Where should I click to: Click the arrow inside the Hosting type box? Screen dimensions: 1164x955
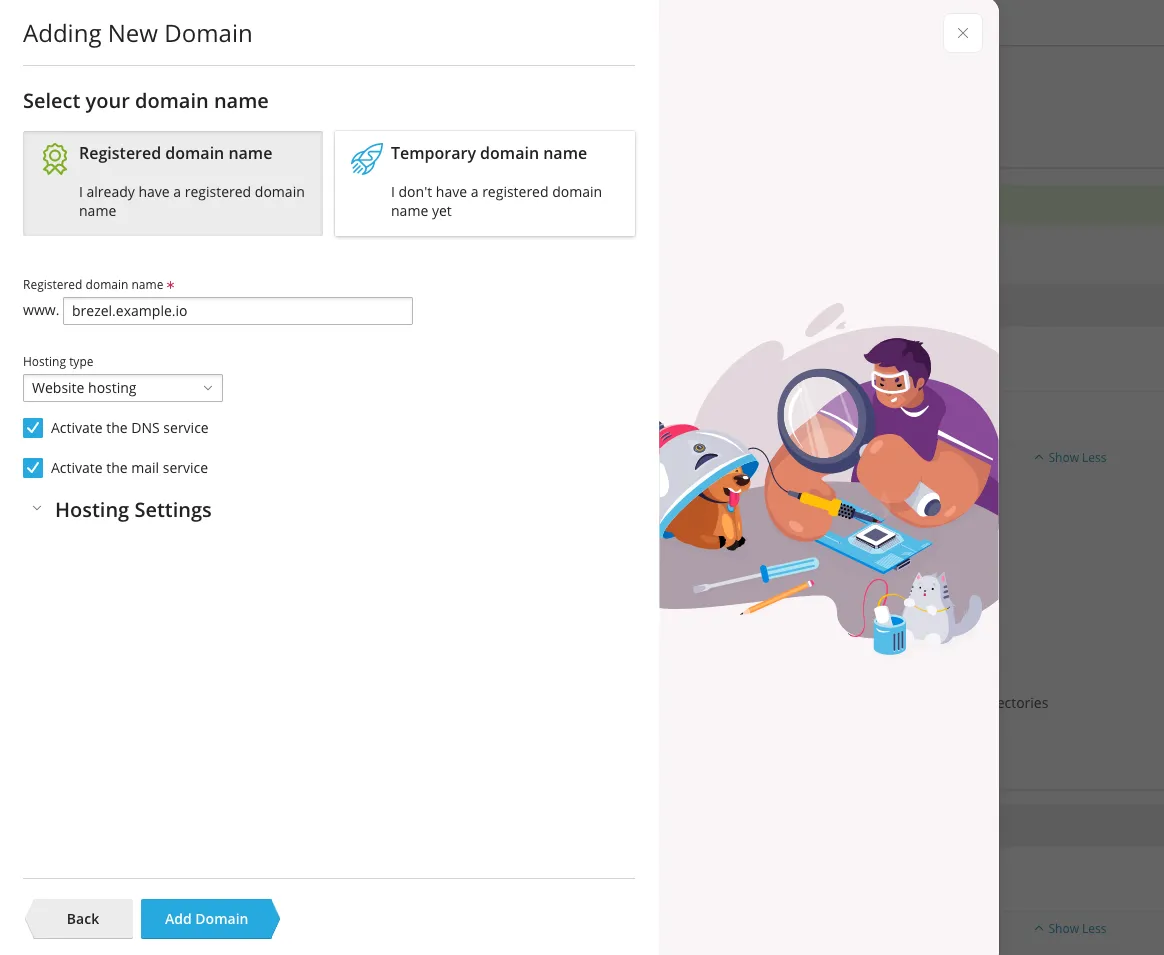[x=208, y=388]
